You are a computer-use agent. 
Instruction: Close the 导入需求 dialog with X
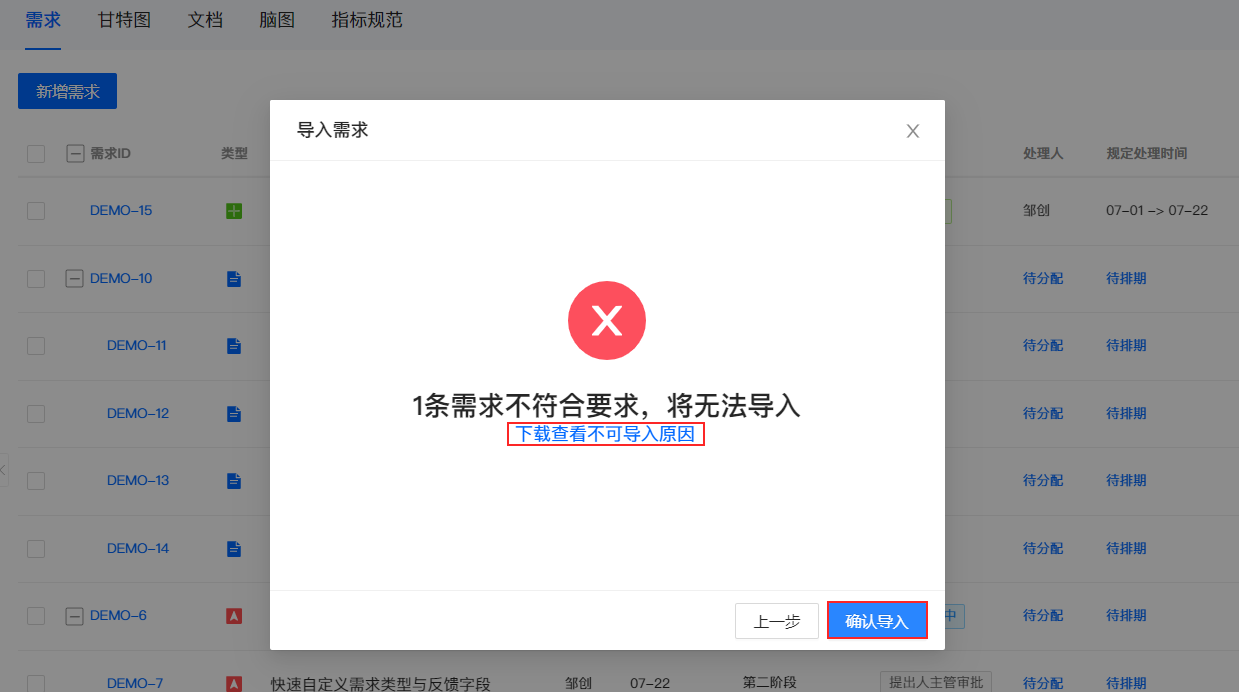[912, 131]
